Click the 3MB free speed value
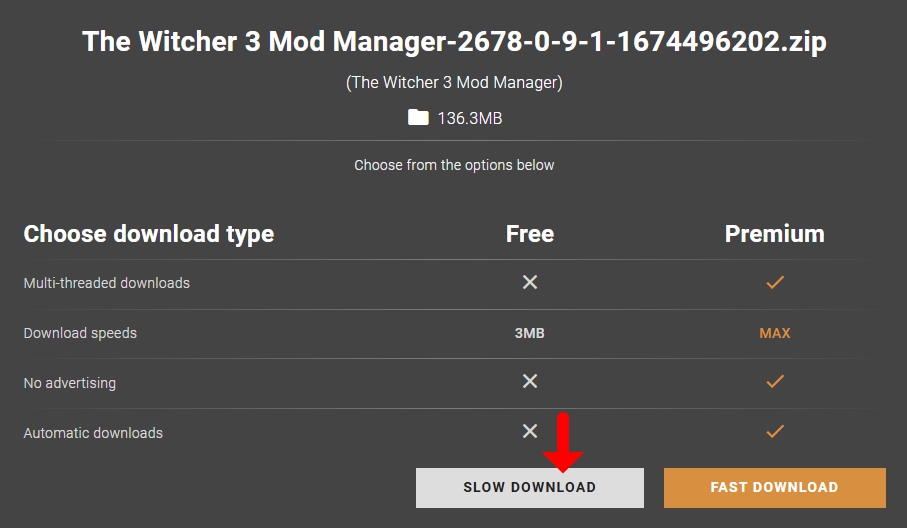Image resolution: width=907 pixels, height=528 pixels. [x=530, y=333]
